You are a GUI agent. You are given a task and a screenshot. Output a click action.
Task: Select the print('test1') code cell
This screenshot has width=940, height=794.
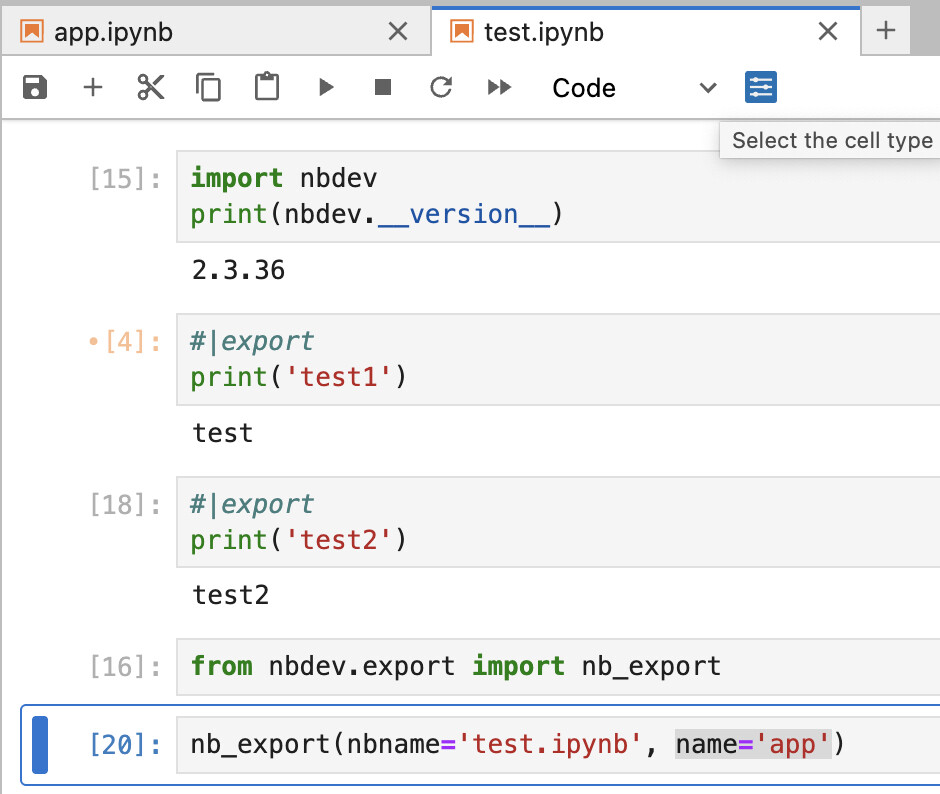click(x=560, y=359)
